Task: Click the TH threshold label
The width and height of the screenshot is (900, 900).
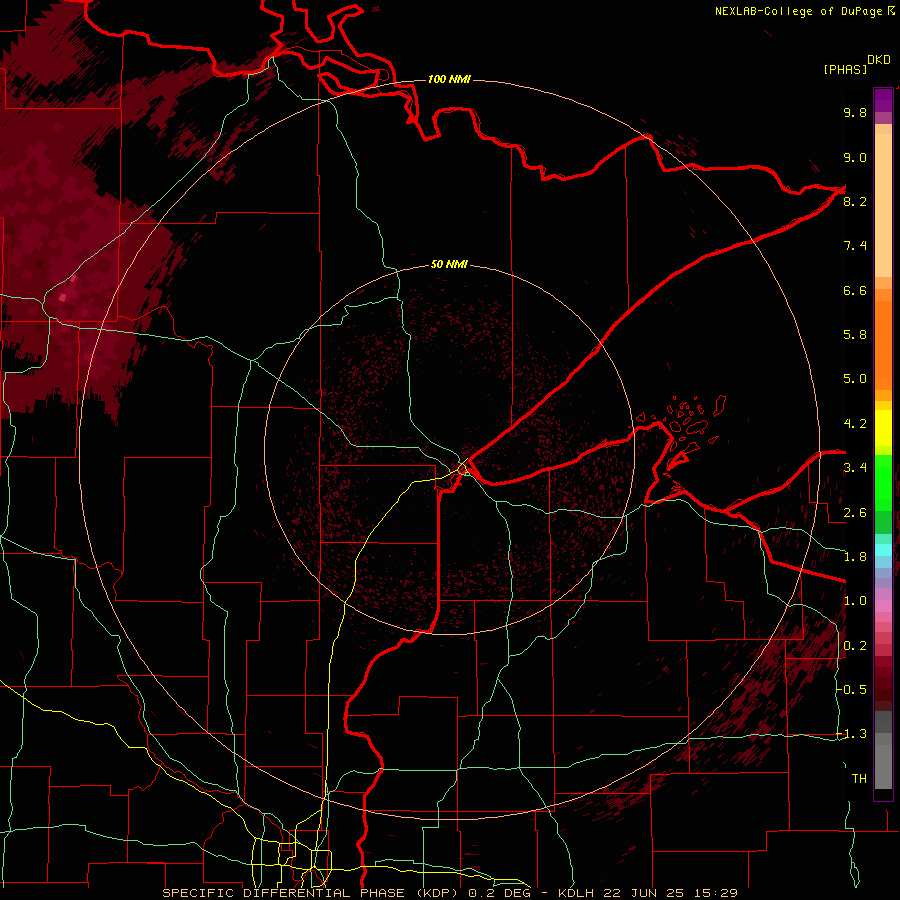Action: (859, 779)
